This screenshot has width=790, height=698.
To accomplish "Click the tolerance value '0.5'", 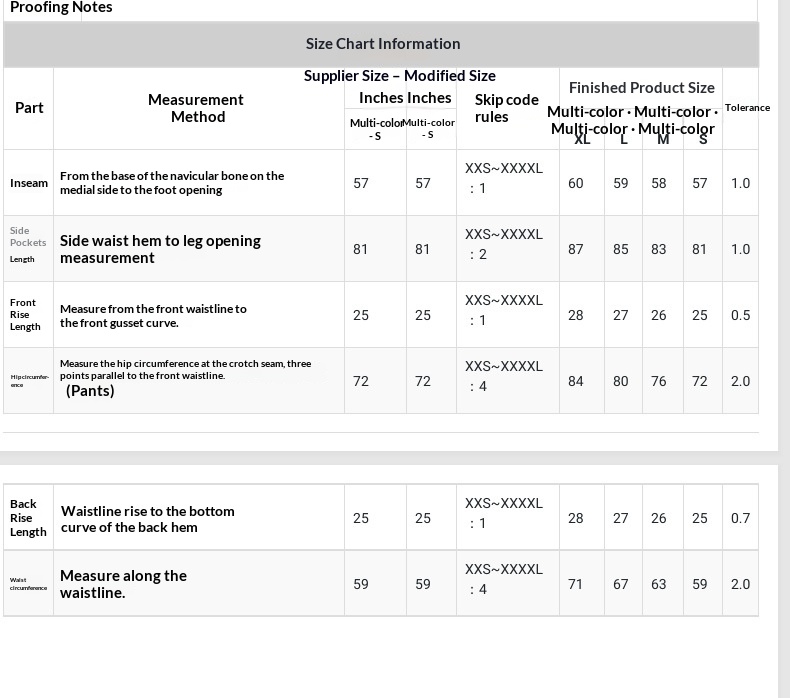I will pyautogui.click(x=740, y=315).
